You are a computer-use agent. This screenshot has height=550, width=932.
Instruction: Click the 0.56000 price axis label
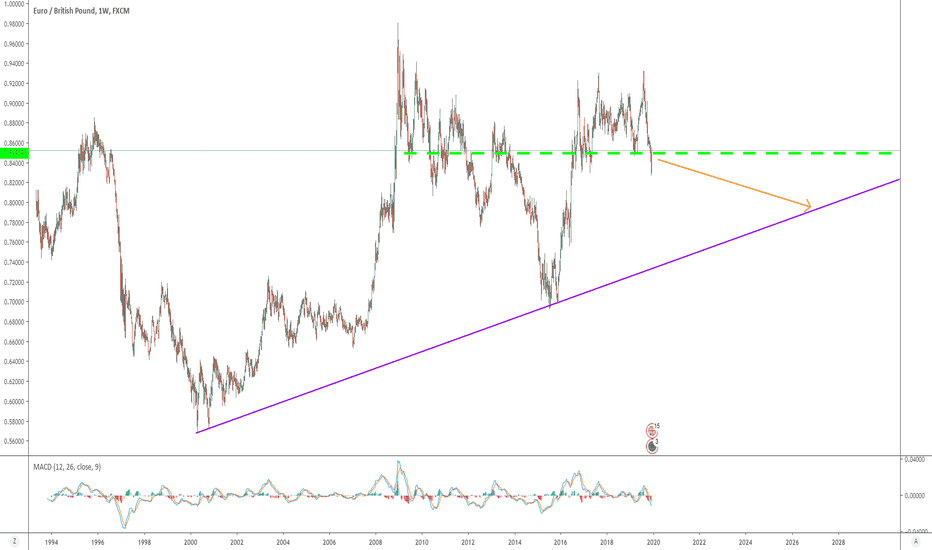15,441
